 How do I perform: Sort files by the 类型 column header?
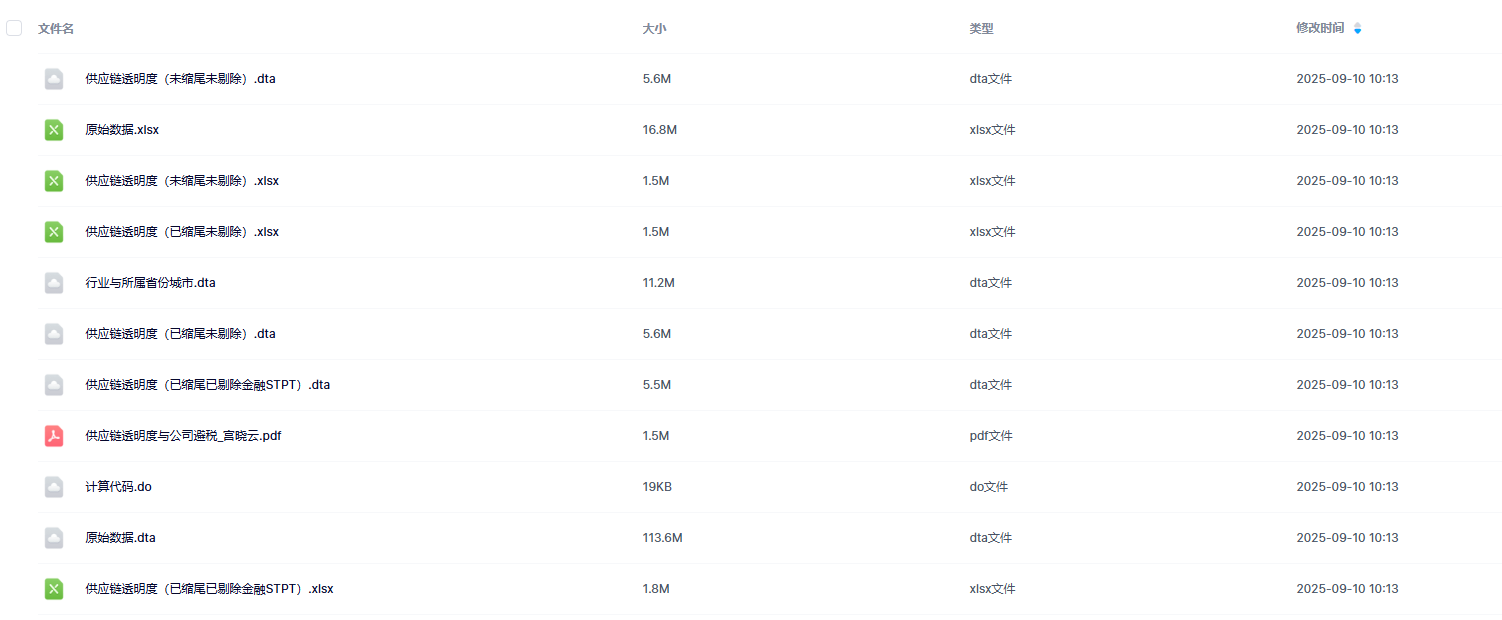coord(981,29)
